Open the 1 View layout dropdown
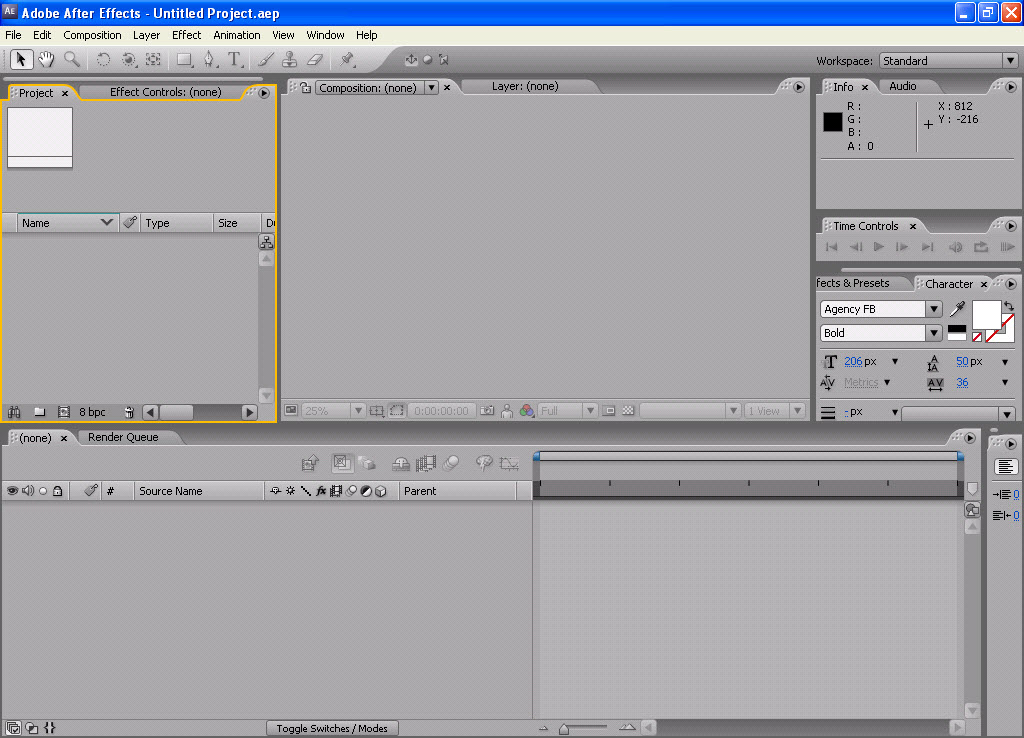The width and height of the screenshot is (1024, 738). point(775,411)
